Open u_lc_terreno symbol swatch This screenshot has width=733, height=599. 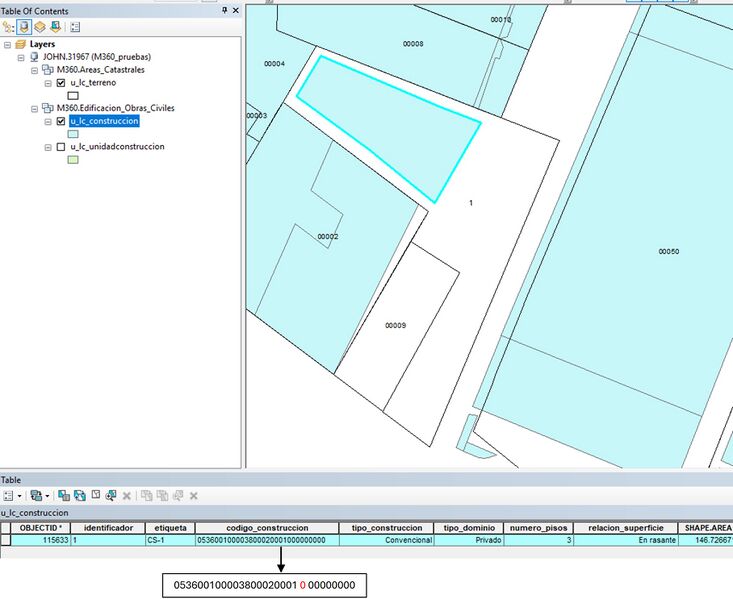pyautogui.click(x=73, y=96)
